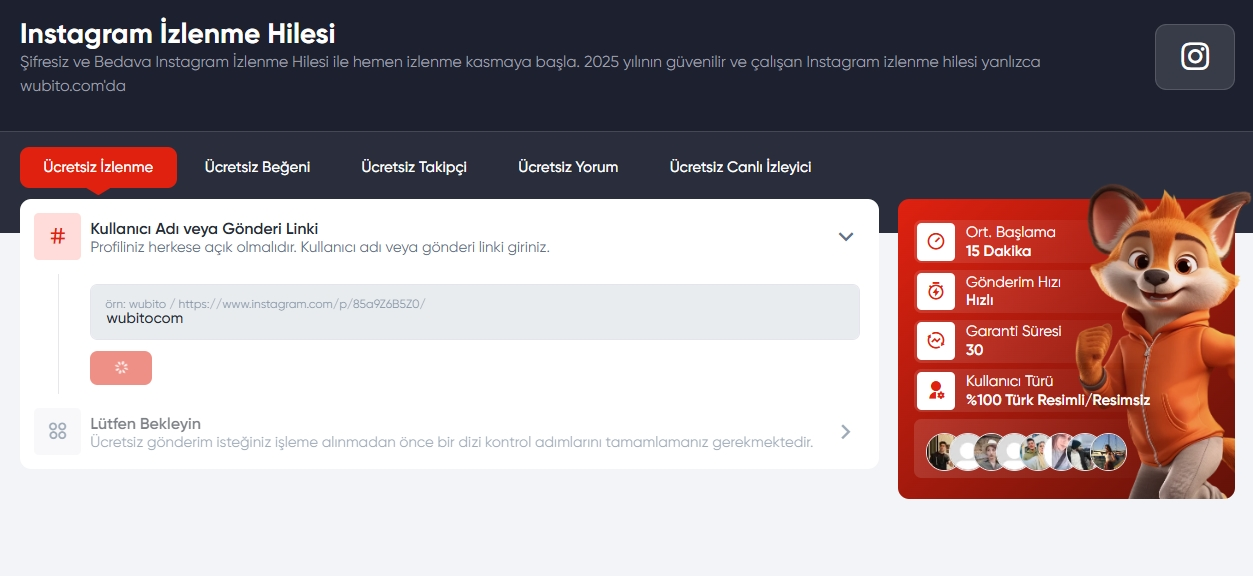The image size is (1253, 576).
Task: Switch to Ücretsiz Canlı İzleyici tab
Action: [740, 167]
